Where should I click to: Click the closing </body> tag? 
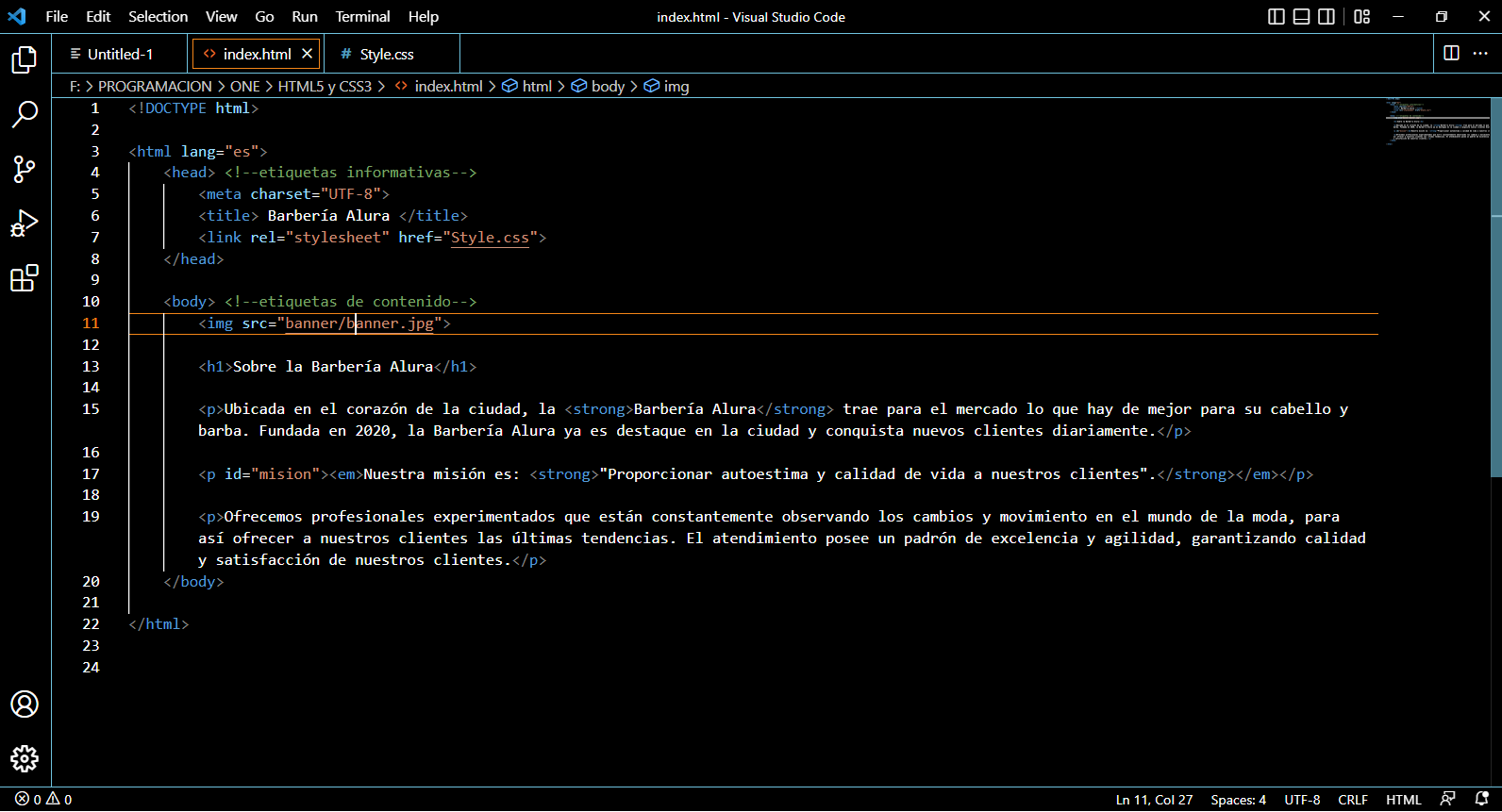pos(193,582)
